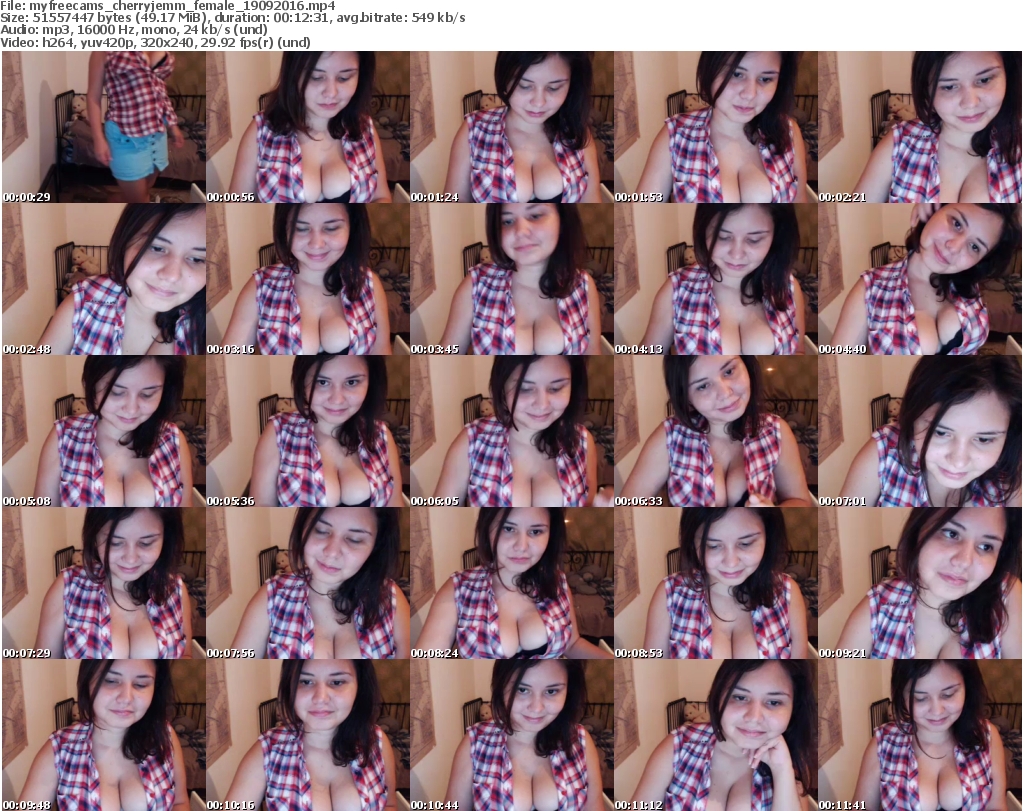Choose the frame at 00:06:05

(512, 432)
